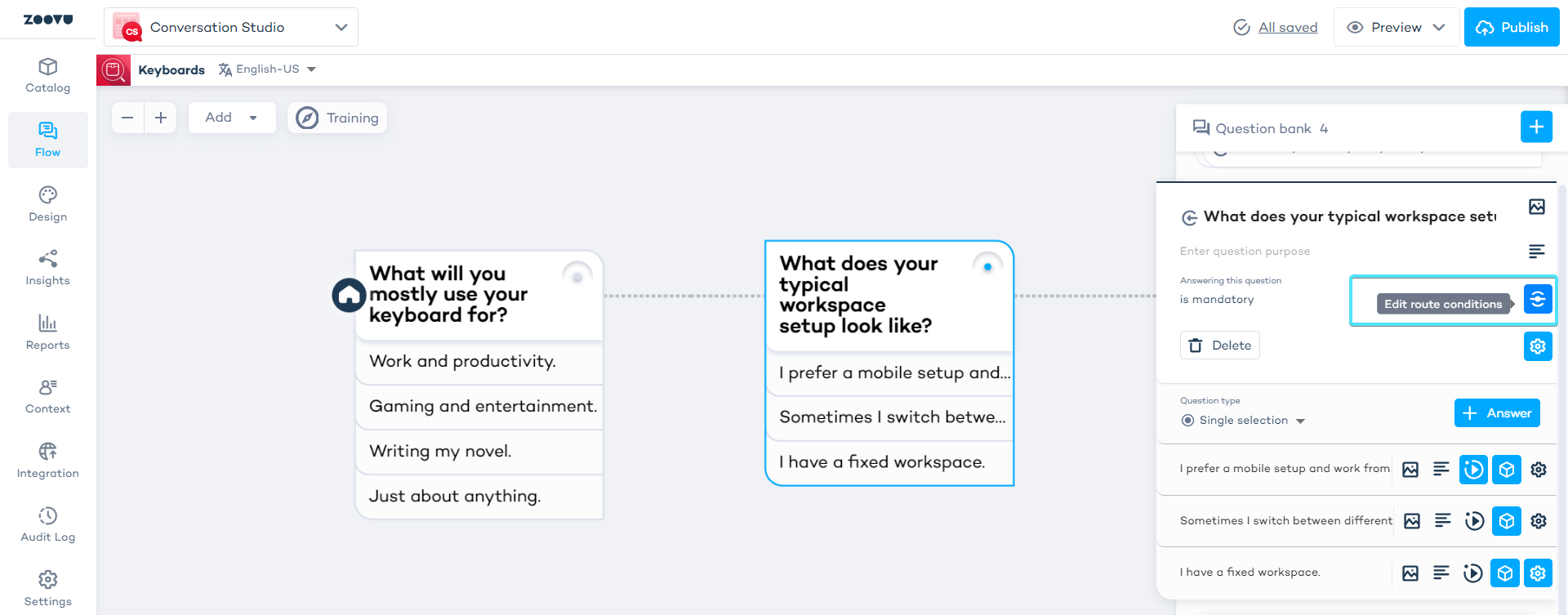Open product mapping cube for 'I have a fixed workspace'
This screenshot has height=615, width=1568.
click(1504, 573)
